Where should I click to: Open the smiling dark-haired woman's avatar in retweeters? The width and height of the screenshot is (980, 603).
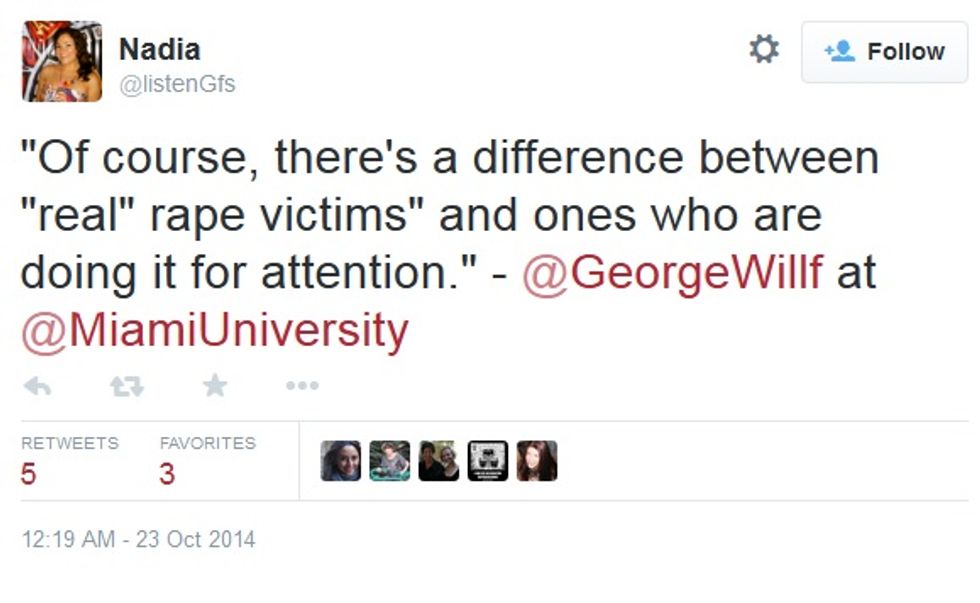[341, 461]
